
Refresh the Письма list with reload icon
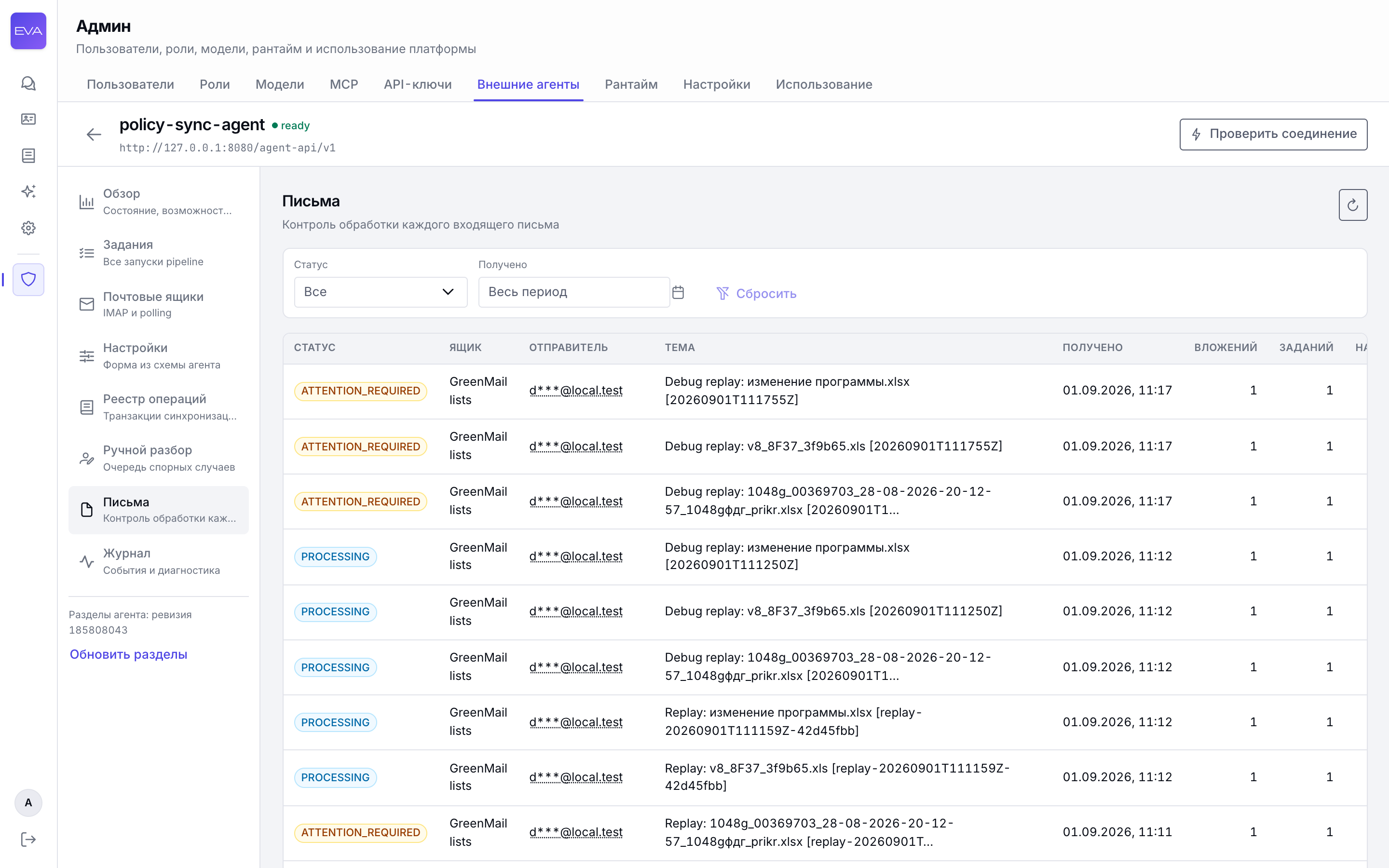[1353, 205]
